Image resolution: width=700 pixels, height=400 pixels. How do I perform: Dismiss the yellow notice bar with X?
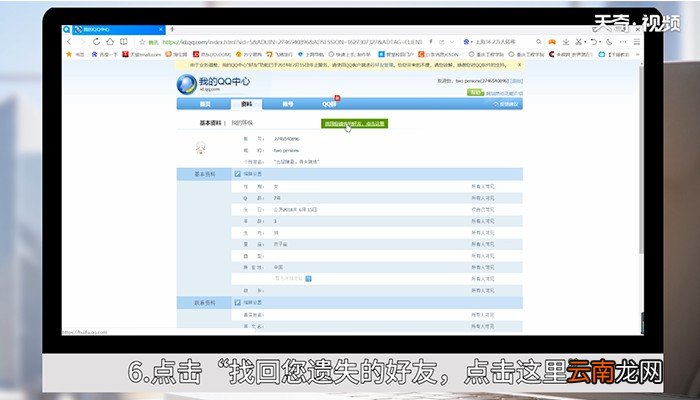[x=519, y=65]
